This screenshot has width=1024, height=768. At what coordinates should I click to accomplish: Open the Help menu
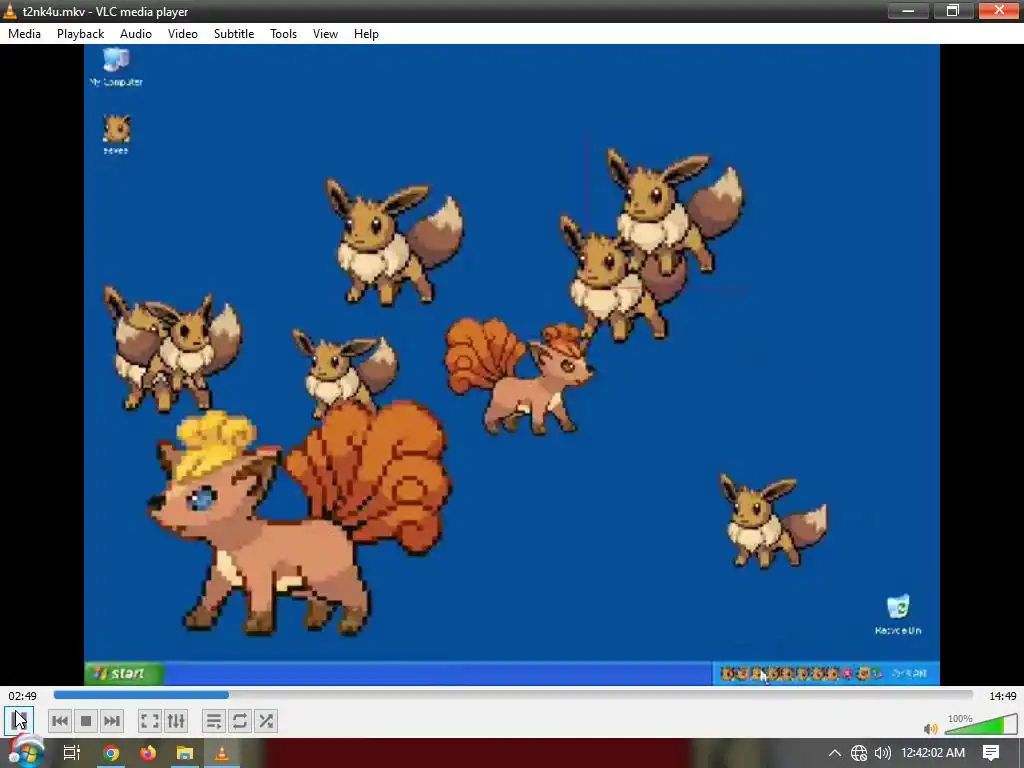[x=366, y=34]
